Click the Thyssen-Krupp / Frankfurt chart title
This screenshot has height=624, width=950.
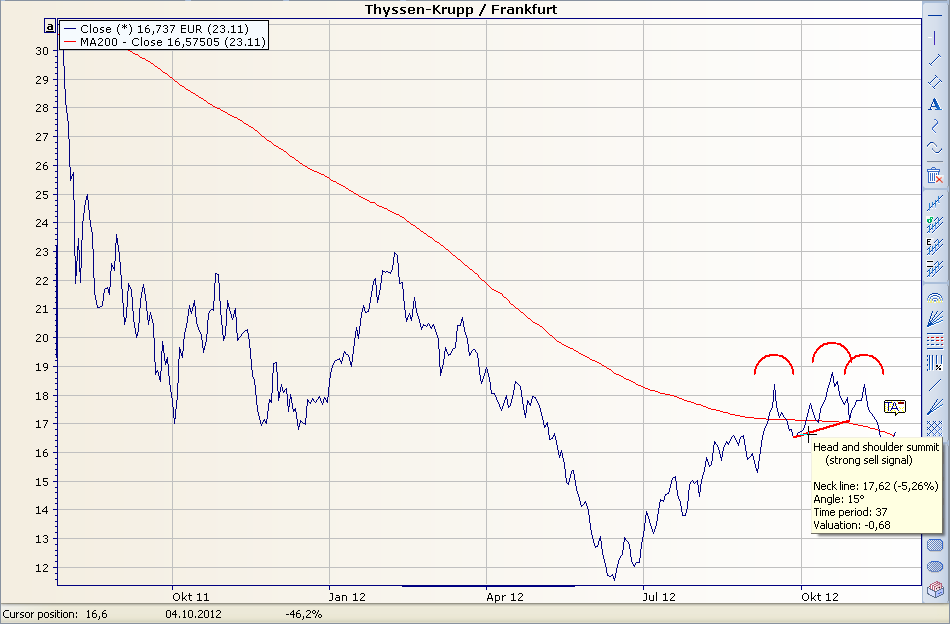click(460, 10)
